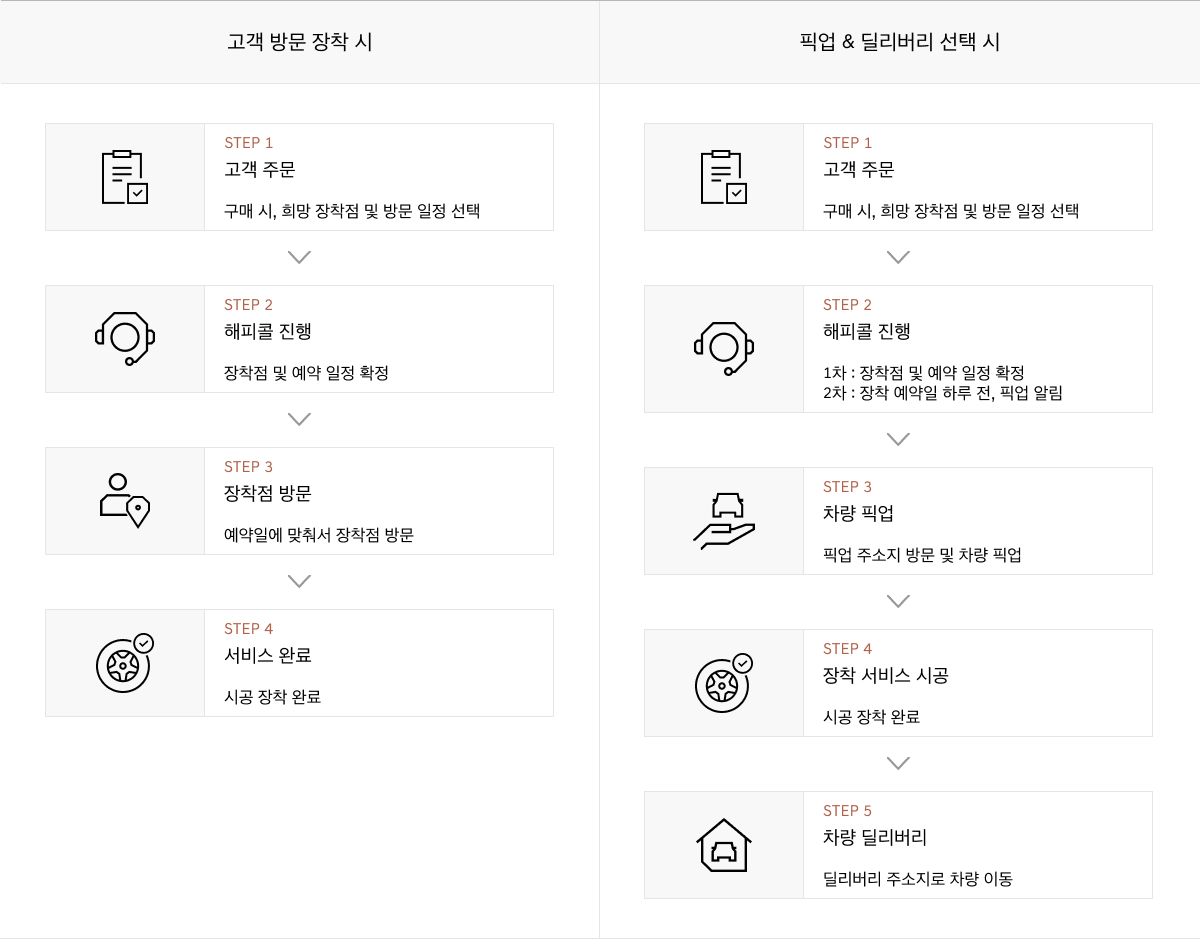Click the tire icon beside 서비스 완료

click(125, 663)
